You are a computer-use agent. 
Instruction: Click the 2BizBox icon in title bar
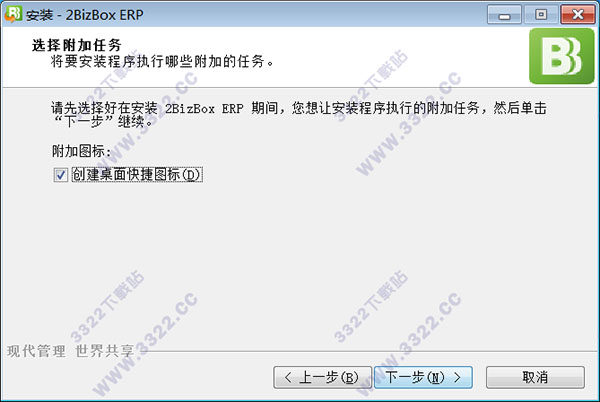coord(13,14)
